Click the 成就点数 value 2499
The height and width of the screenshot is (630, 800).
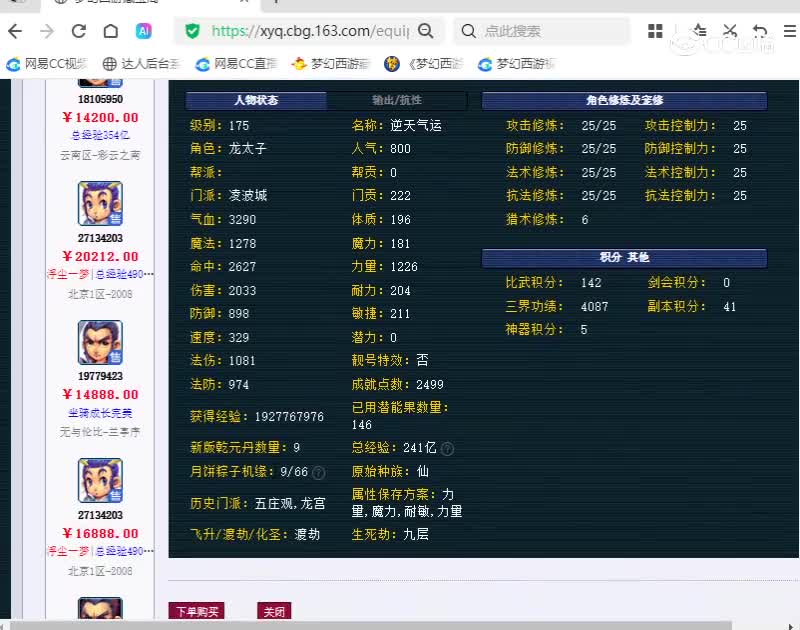point(430,385)
